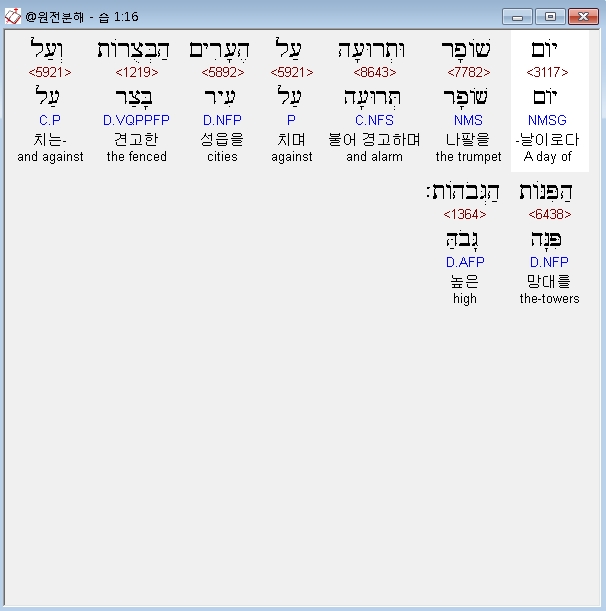
Task: Click the gloss 'the-towers'
Action: [x=549, y=298]
